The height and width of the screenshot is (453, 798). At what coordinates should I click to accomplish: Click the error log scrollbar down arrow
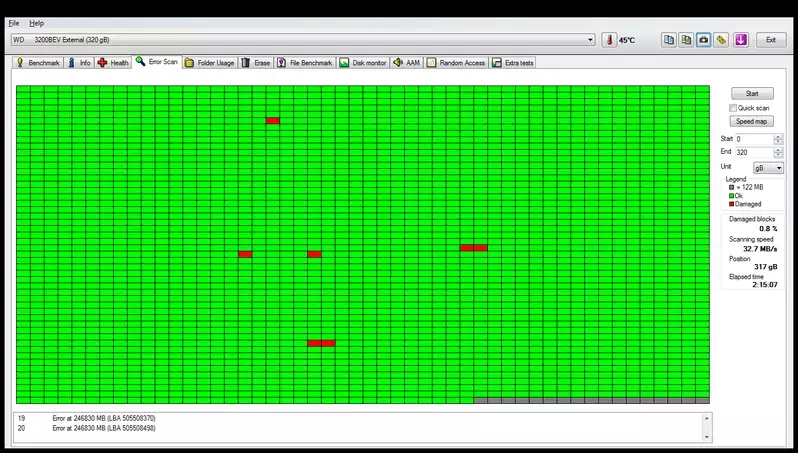tap(706, 437)
